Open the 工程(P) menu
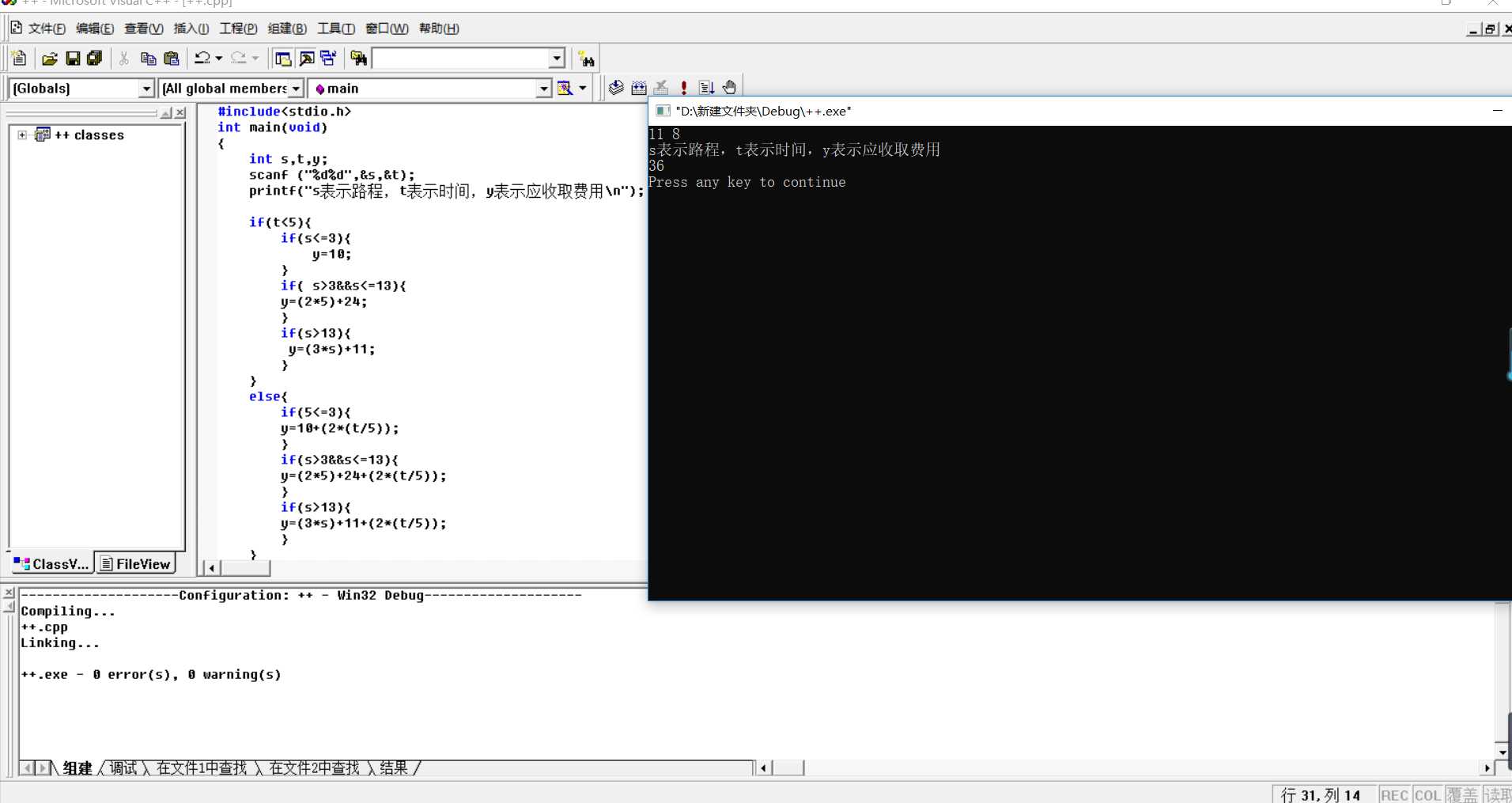 click(238, 28)
